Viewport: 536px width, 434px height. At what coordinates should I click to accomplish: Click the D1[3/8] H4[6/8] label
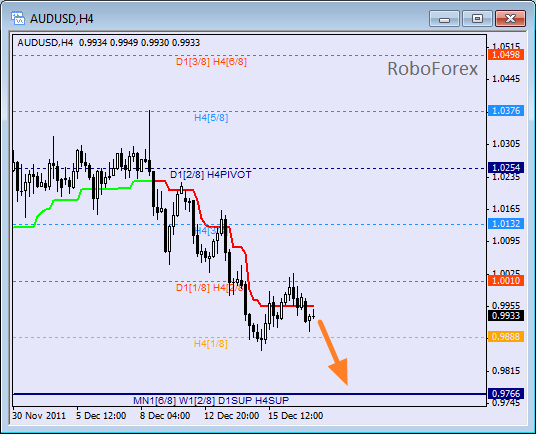(211, 62)
